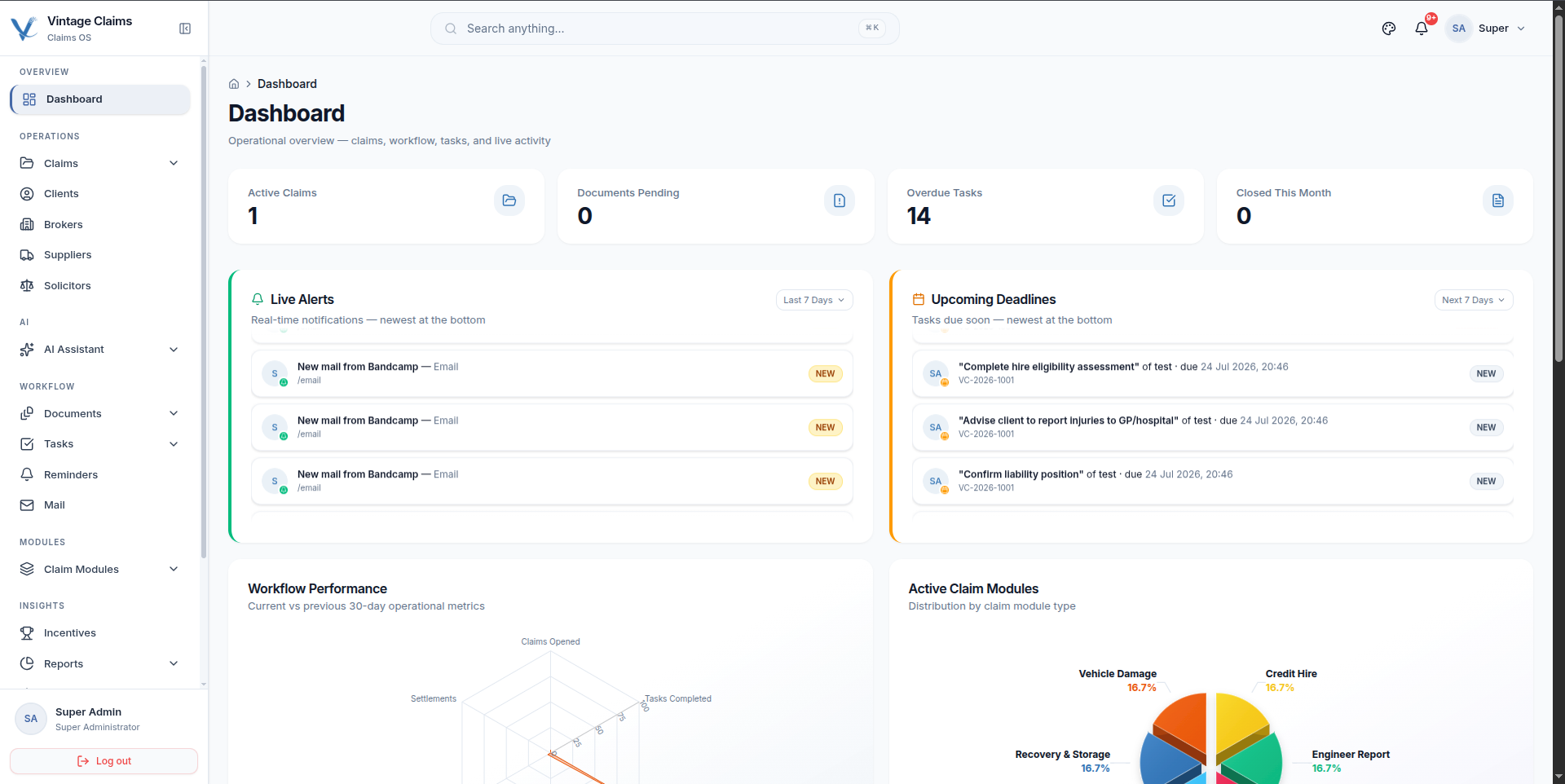
Task: Click the Suppliers truck icon
Action: point(27,255)
